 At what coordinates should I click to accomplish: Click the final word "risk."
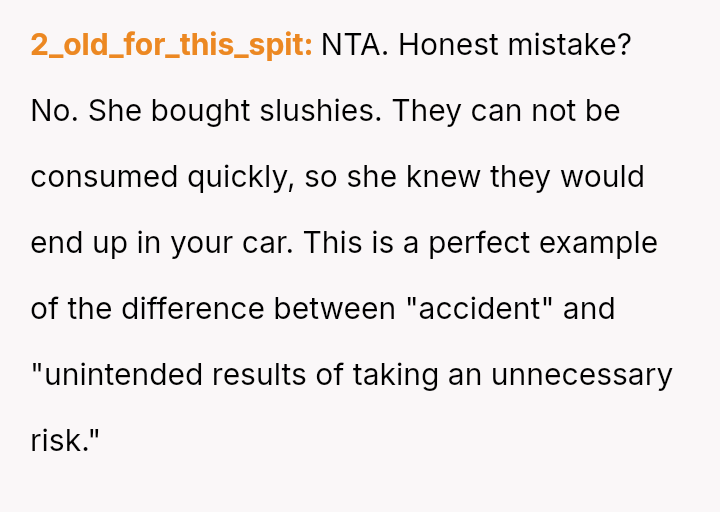tap(66, 441)
